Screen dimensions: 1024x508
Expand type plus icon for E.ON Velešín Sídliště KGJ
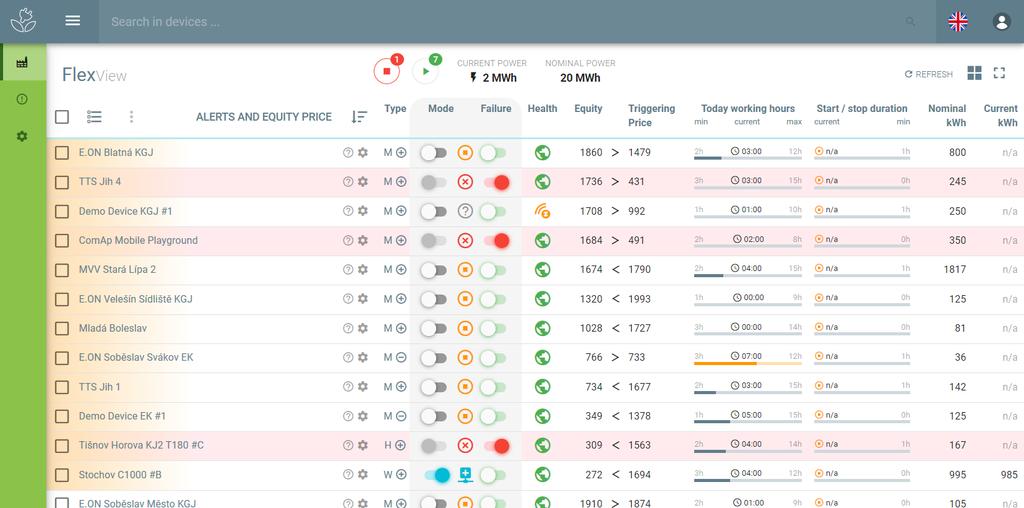tap(401, 298)
